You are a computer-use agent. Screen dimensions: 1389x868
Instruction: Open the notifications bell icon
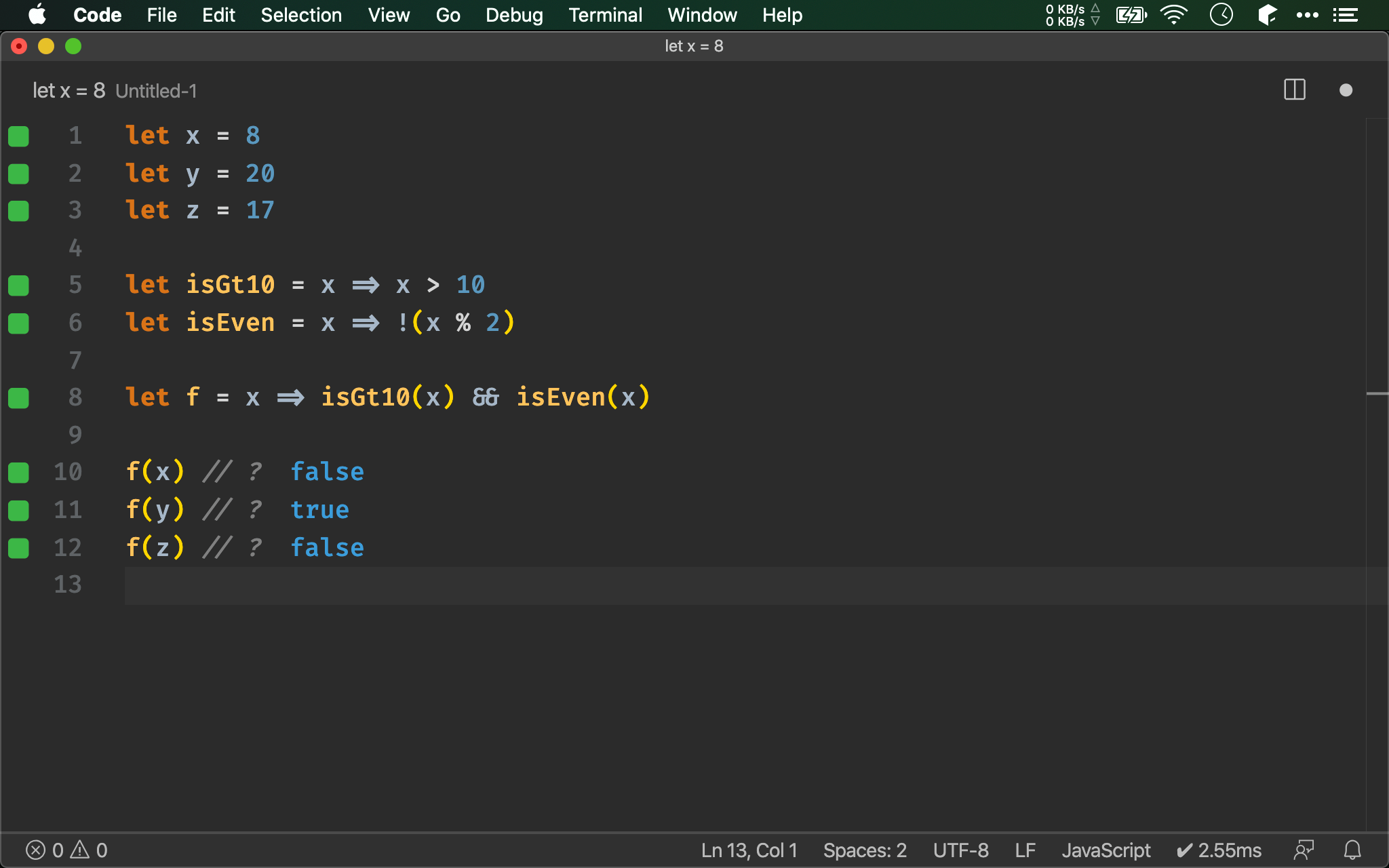tap(1352, 850)
